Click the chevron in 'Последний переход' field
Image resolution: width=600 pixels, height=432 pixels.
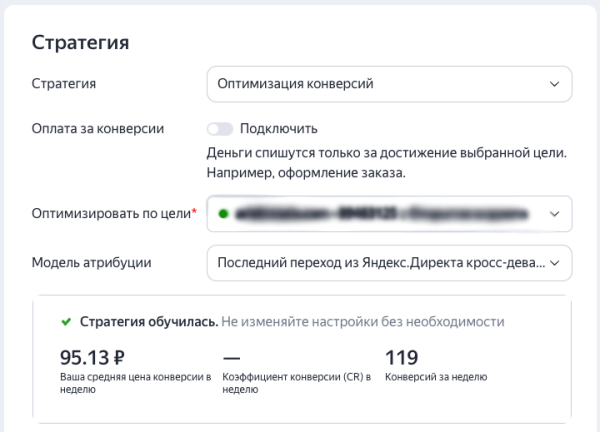tap(554, 263)
